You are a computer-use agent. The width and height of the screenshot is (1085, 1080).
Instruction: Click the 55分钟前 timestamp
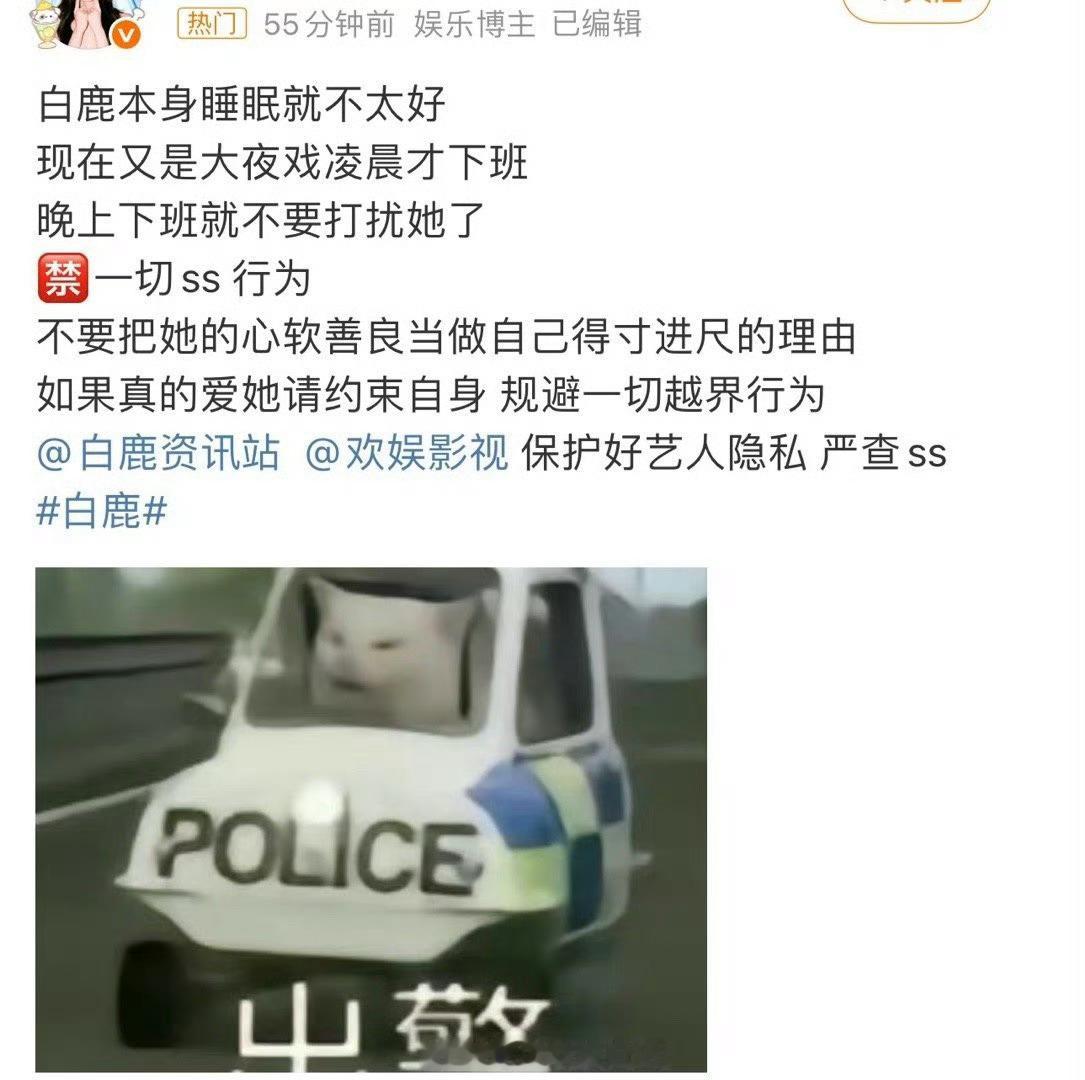click(x=329, y=24)
